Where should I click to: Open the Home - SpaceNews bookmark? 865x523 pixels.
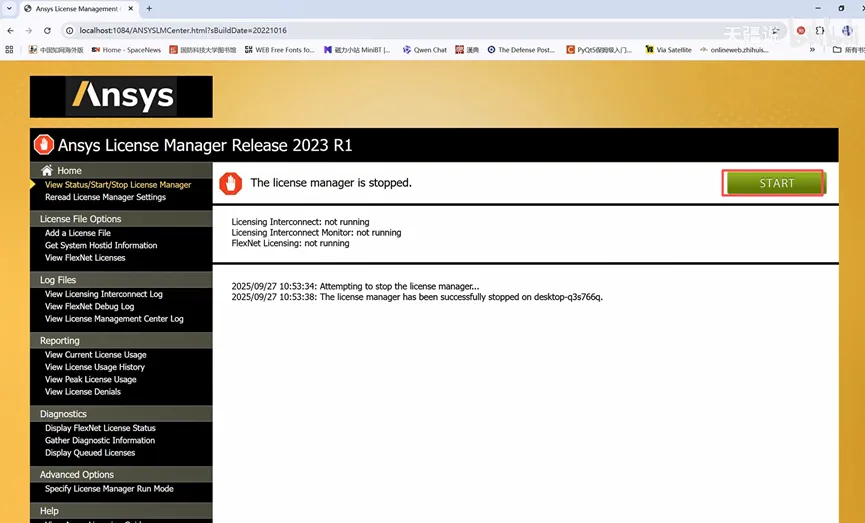point(126,50)
